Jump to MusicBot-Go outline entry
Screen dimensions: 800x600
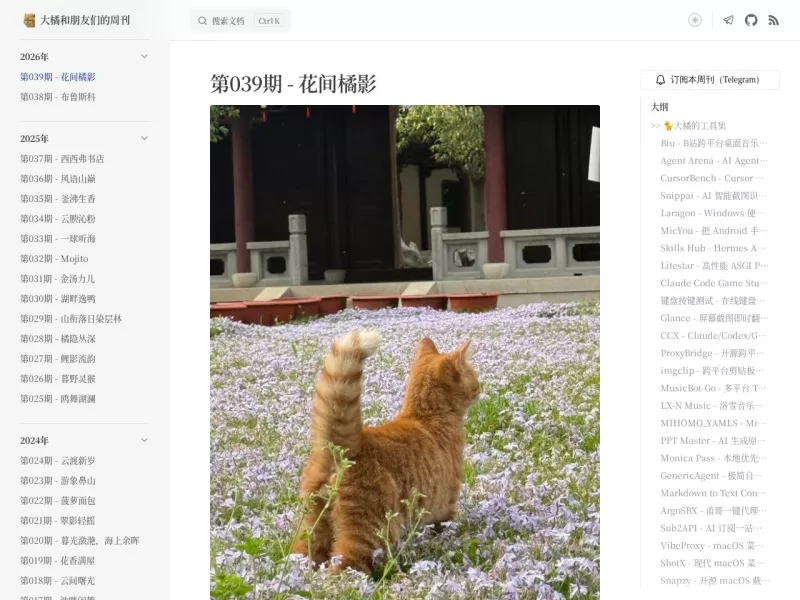(713, 388)
